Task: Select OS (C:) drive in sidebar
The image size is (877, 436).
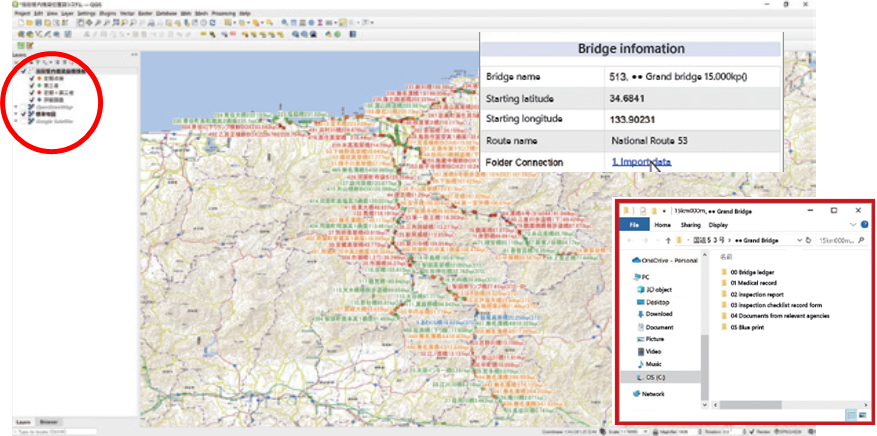Action: coord(656,377)
